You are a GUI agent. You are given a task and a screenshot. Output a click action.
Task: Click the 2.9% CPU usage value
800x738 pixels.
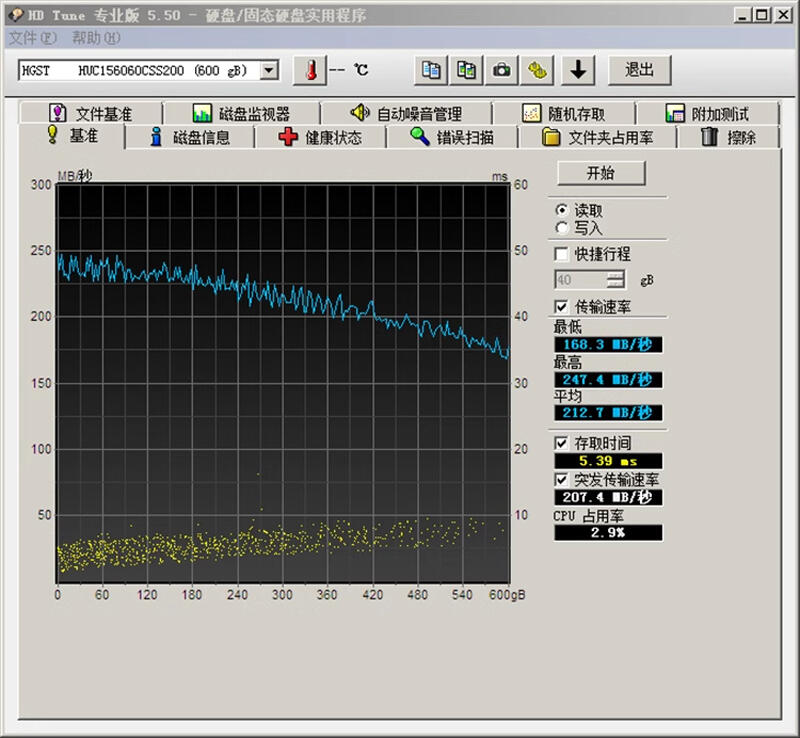click(608, 532)
